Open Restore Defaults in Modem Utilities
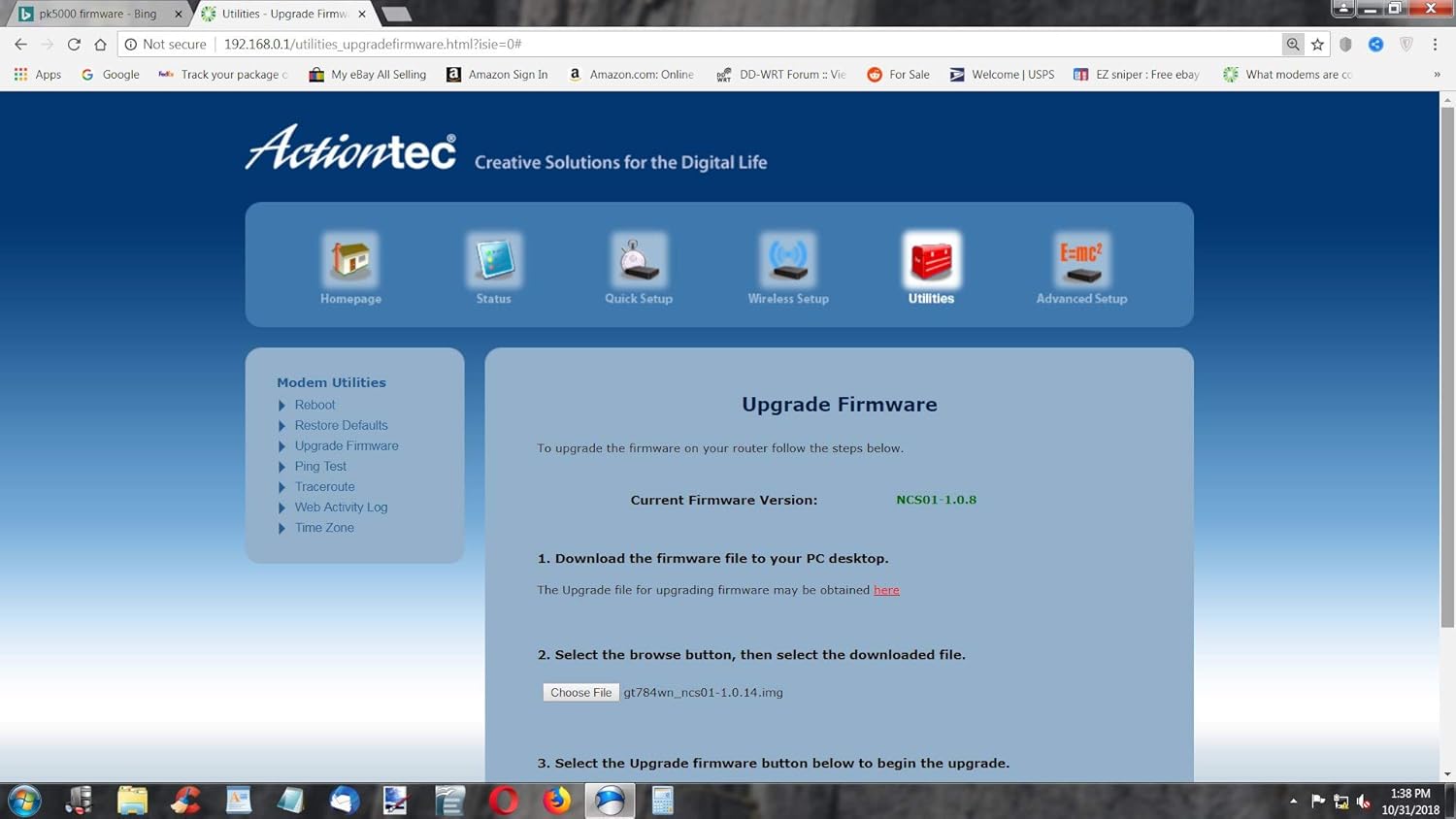The width and height of the screenshot is (1456, 819). [x=341, y=425]
